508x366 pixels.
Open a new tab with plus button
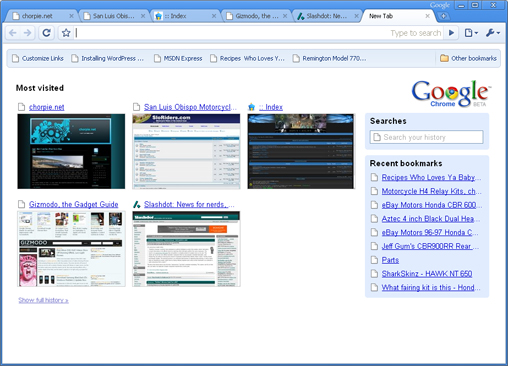(x=443, y=16)
